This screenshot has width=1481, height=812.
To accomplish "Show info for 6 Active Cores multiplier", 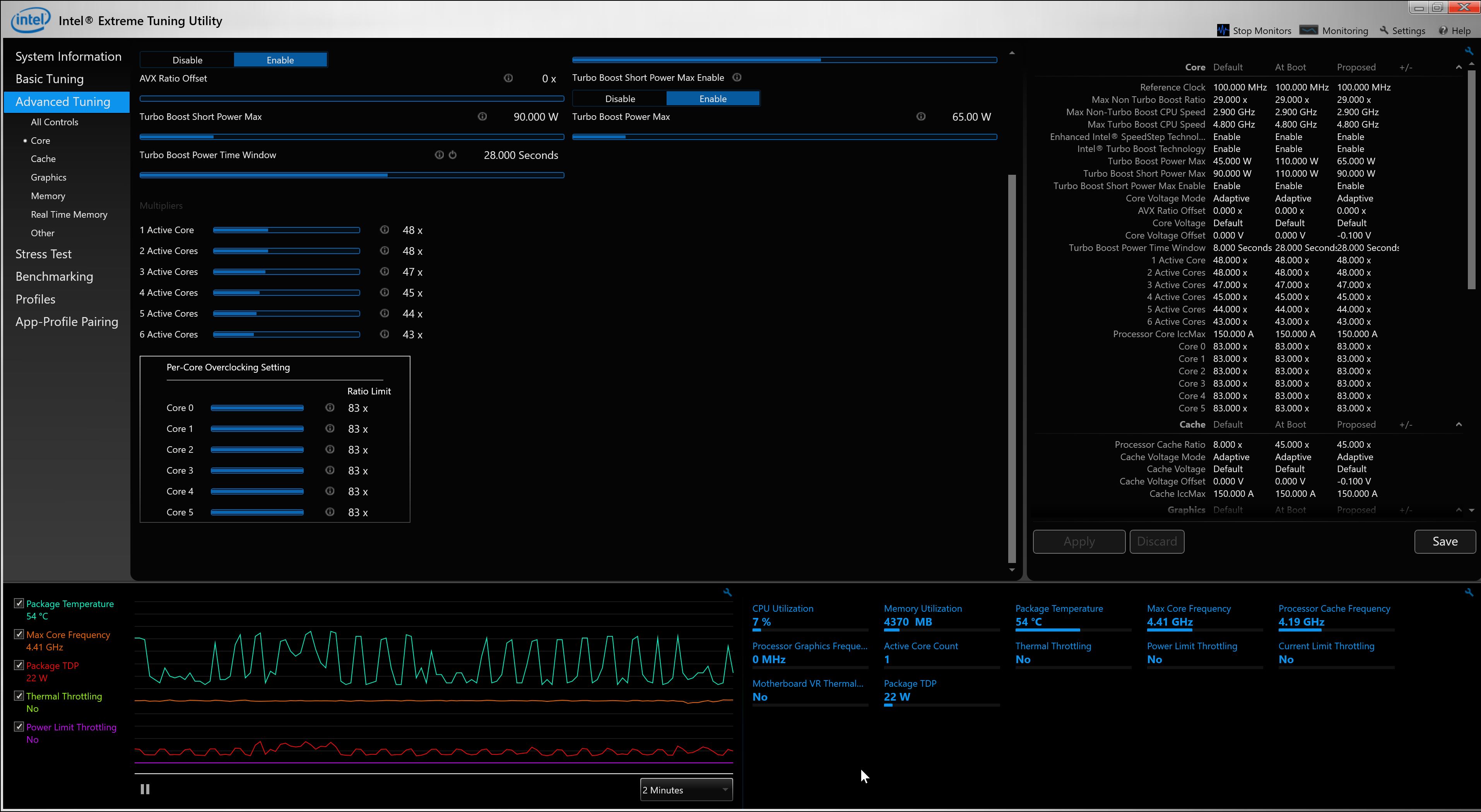I will click(385, 334).
